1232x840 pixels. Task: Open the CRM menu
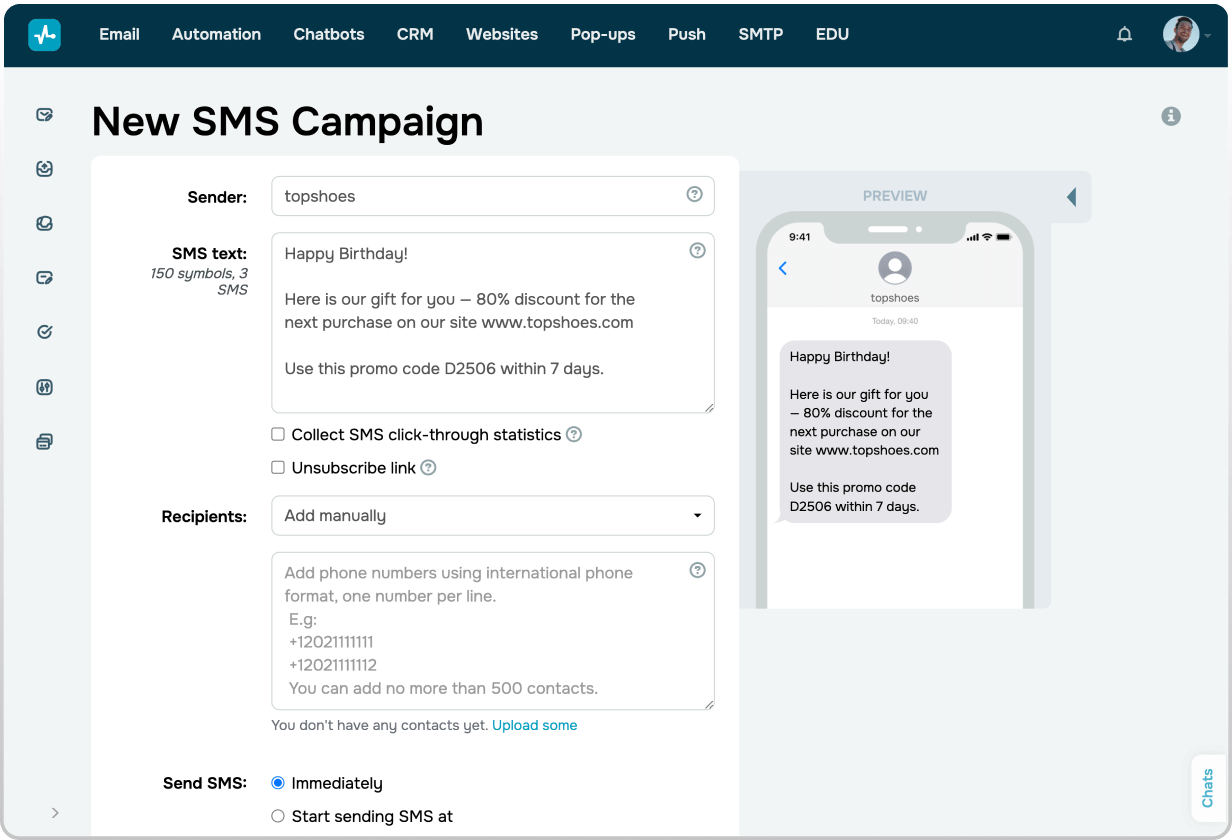[x=415, y=34]
